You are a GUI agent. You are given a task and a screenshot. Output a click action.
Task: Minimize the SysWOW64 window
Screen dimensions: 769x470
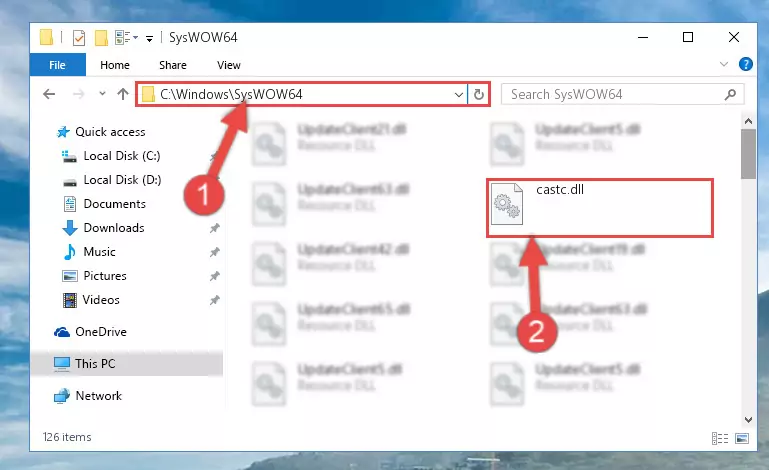[642, 37]
